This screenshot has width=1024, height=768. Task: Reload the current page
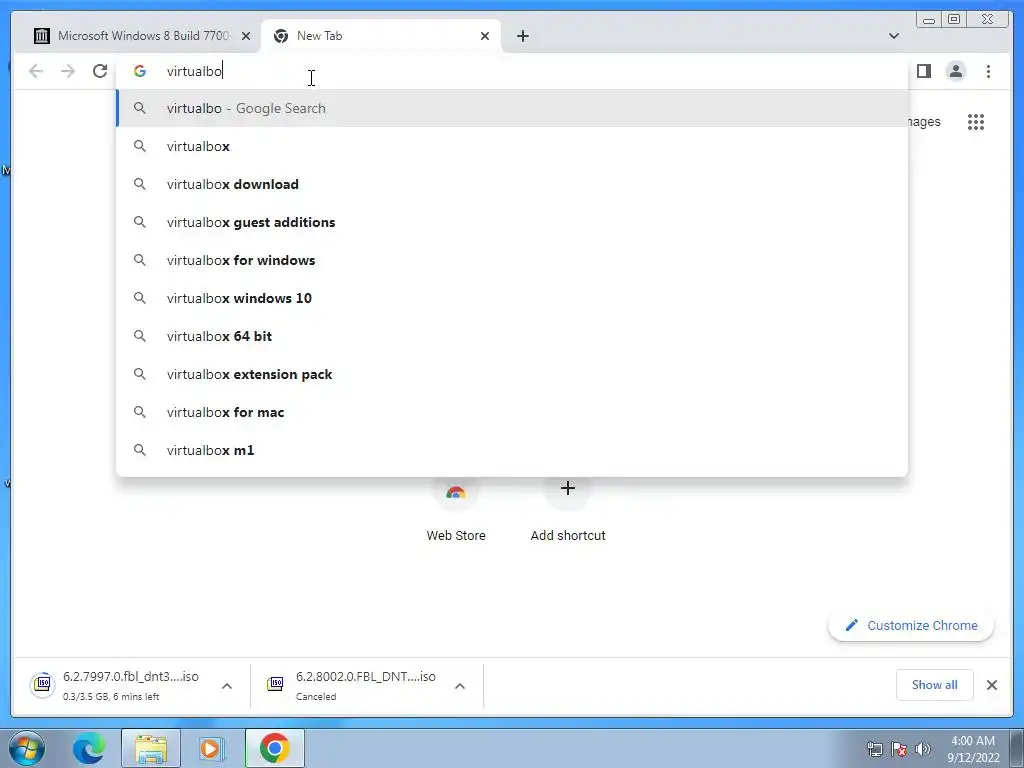[x=100, y=71]
